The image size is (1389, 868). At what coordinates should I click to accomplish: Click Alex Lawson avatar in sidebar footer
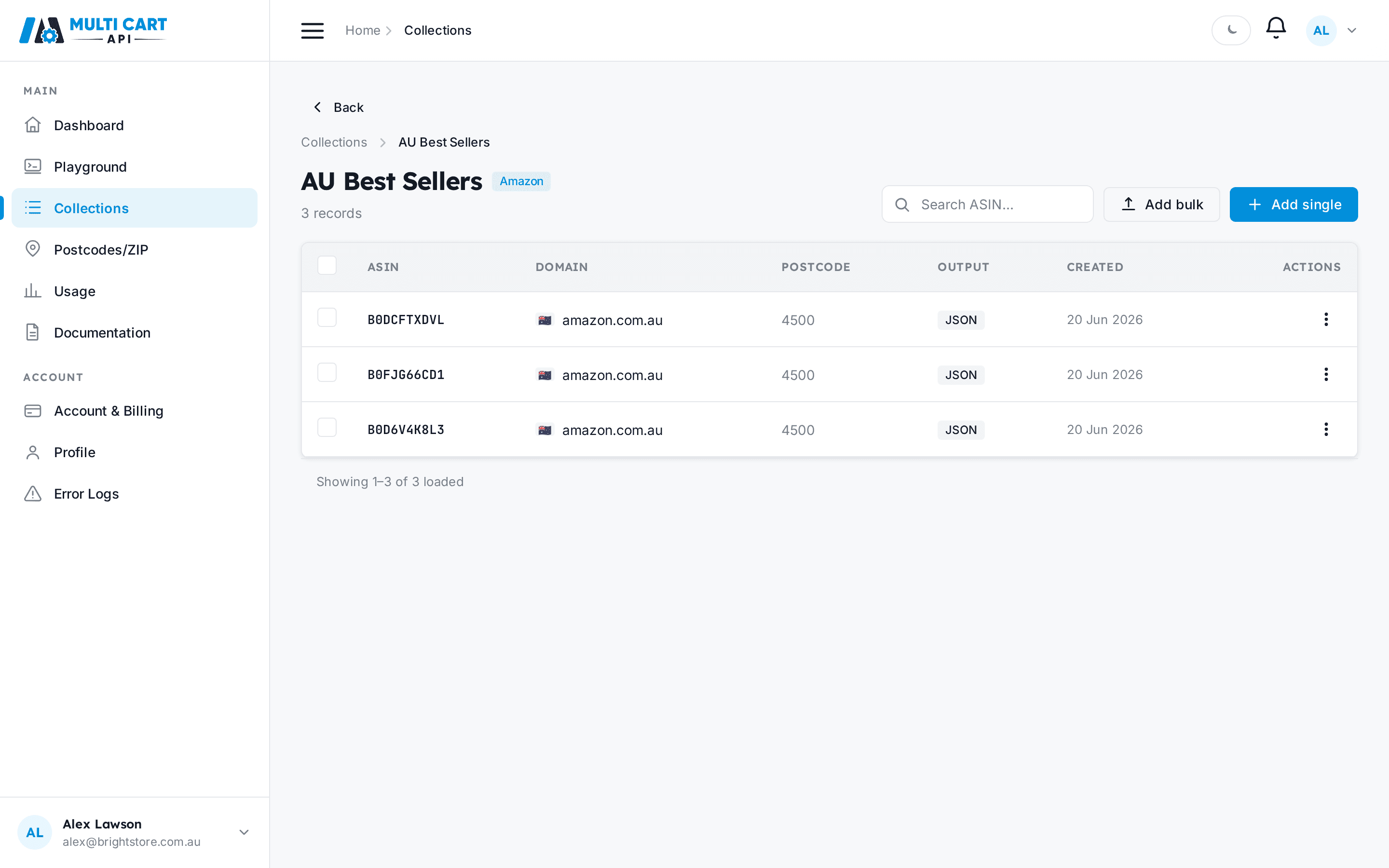pos(34,832)
